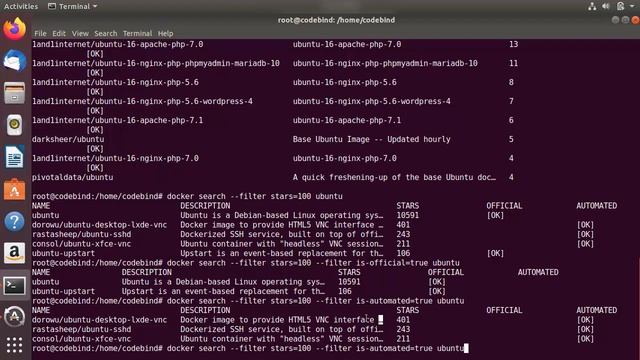Viewport: 640px width, 360px height.
Task: Click 'docker search --filter stars=100 ubuntu' command
Action: coord(255,196)
